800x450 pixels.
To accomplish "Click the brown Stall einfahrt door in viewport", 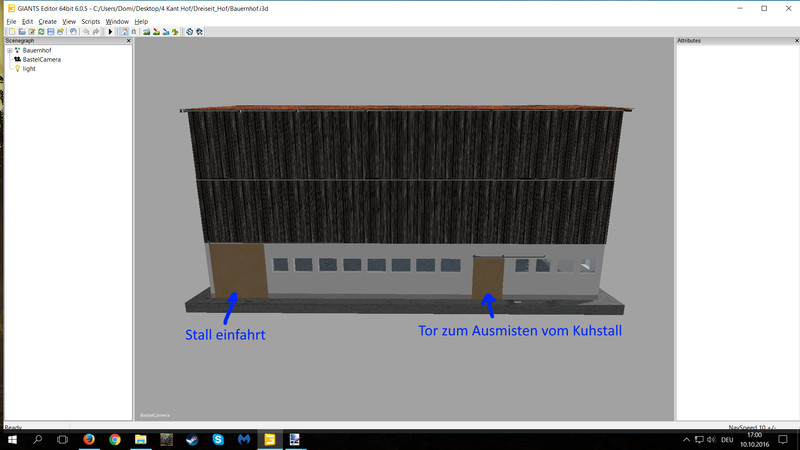I will point(237,270).
